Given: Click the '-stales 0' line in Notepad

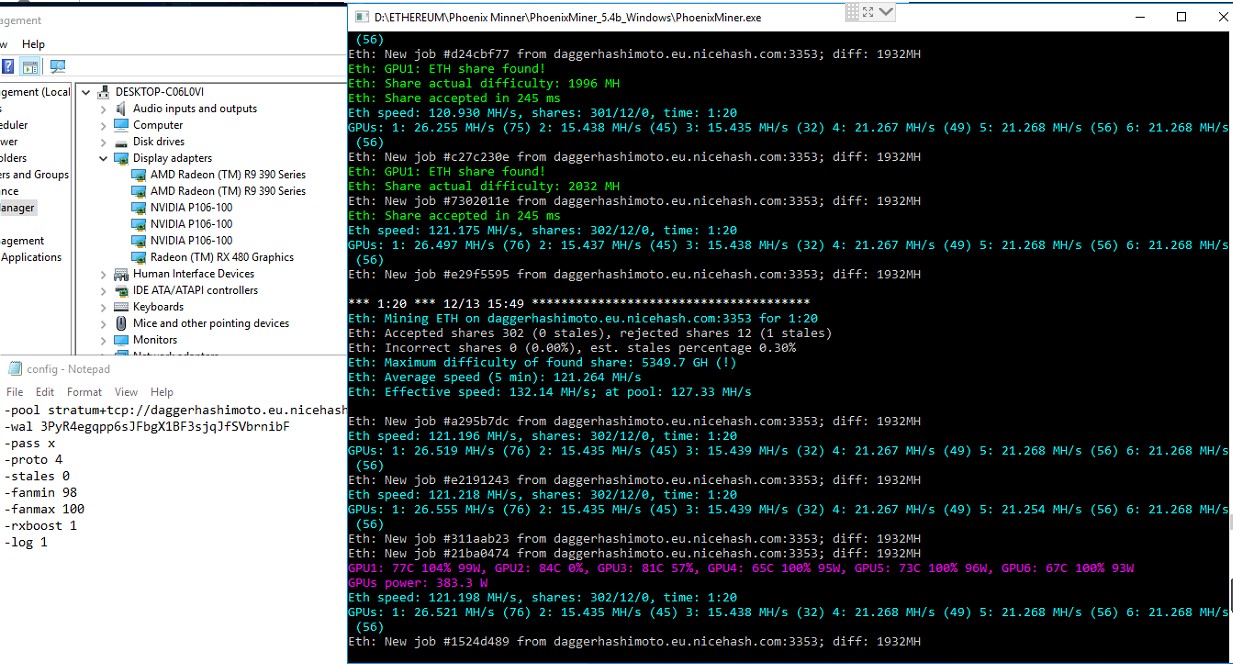Looking at the screenshot, I should pos(37,476).
